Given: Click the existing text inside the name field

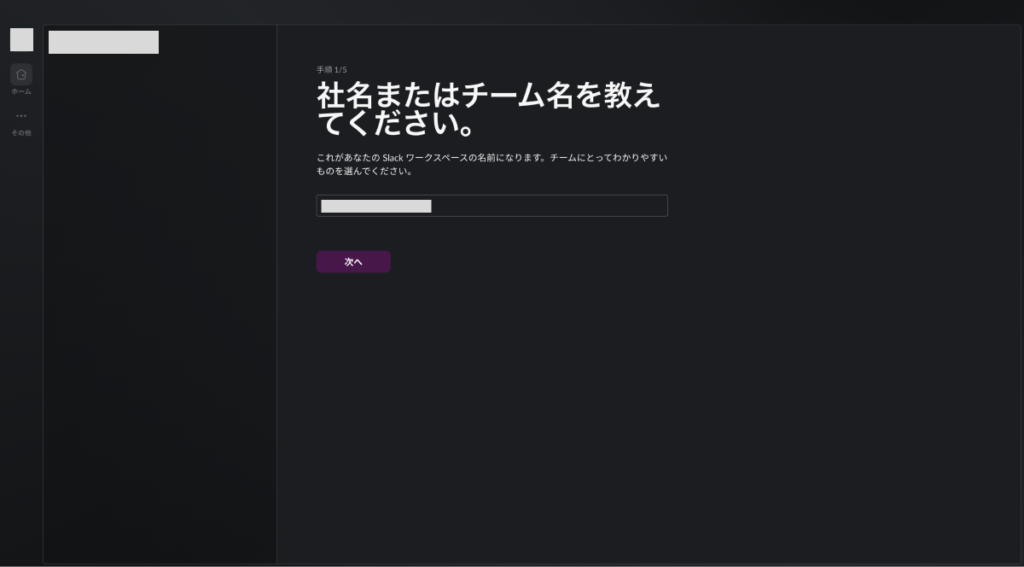Looking at the screenshot, I should tap(375, 206).
